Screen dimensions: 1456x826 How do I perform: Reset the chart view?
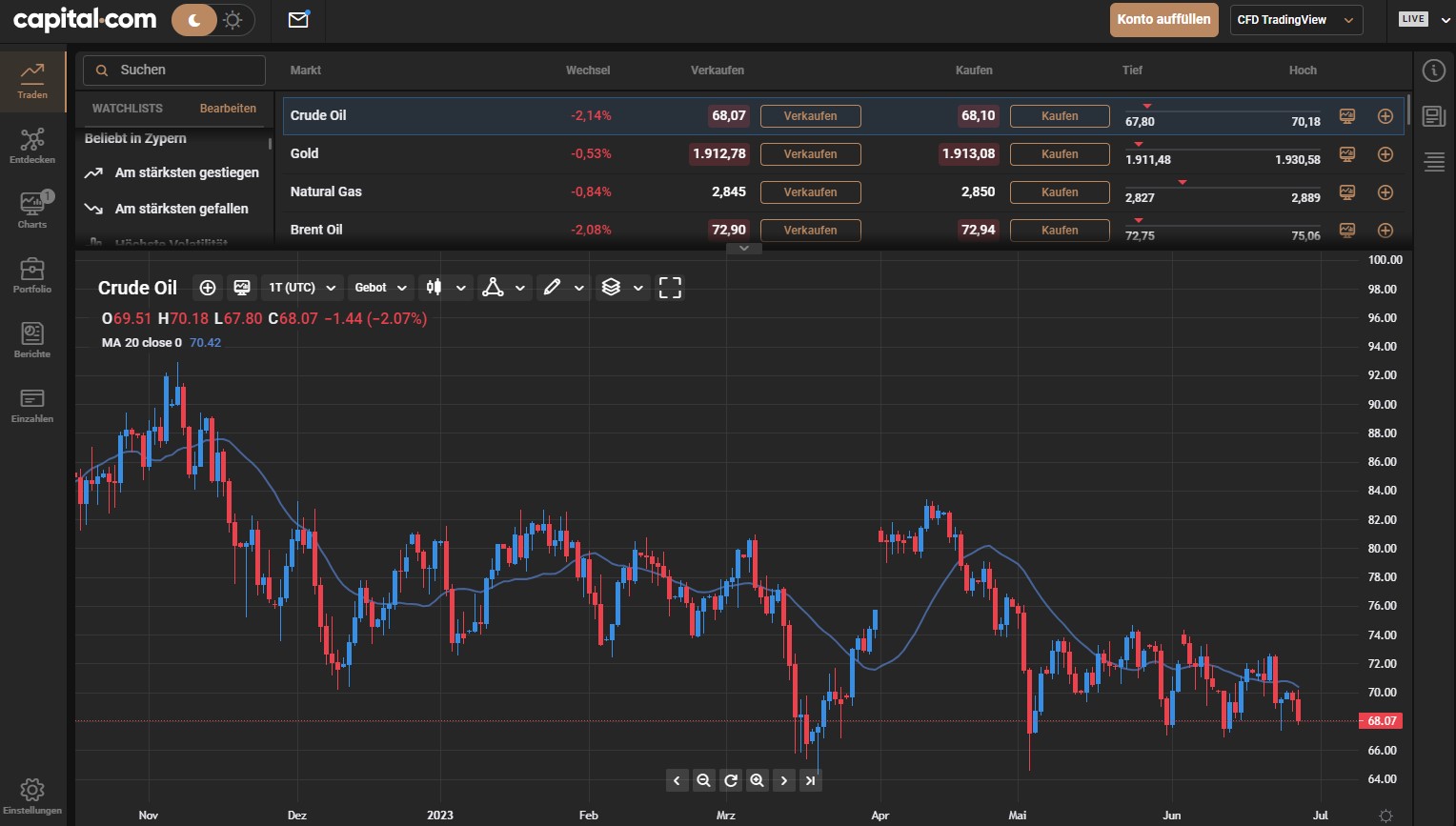pos(731,780)
